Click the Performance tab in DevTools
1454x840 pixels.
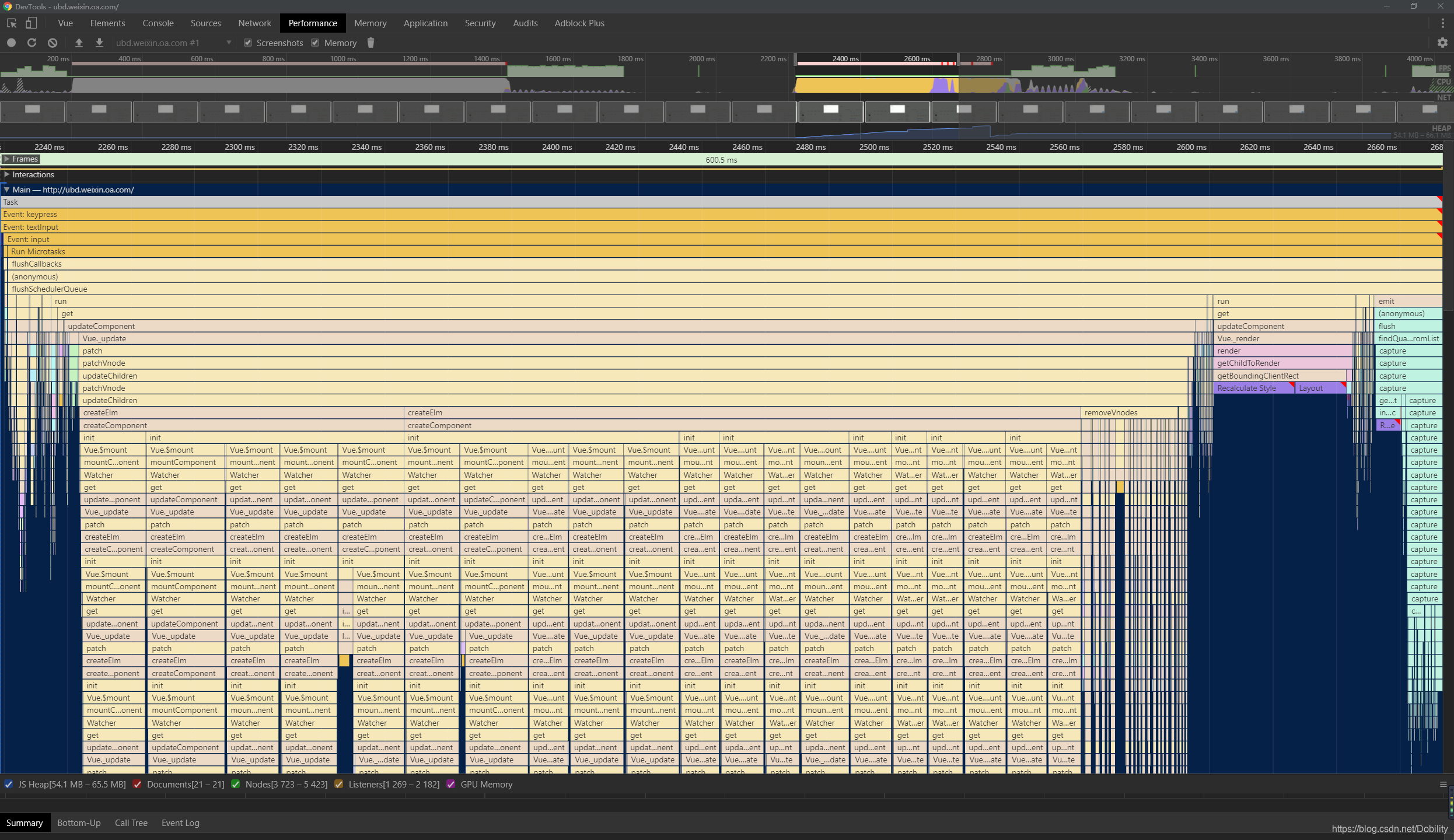click(312, 23)
